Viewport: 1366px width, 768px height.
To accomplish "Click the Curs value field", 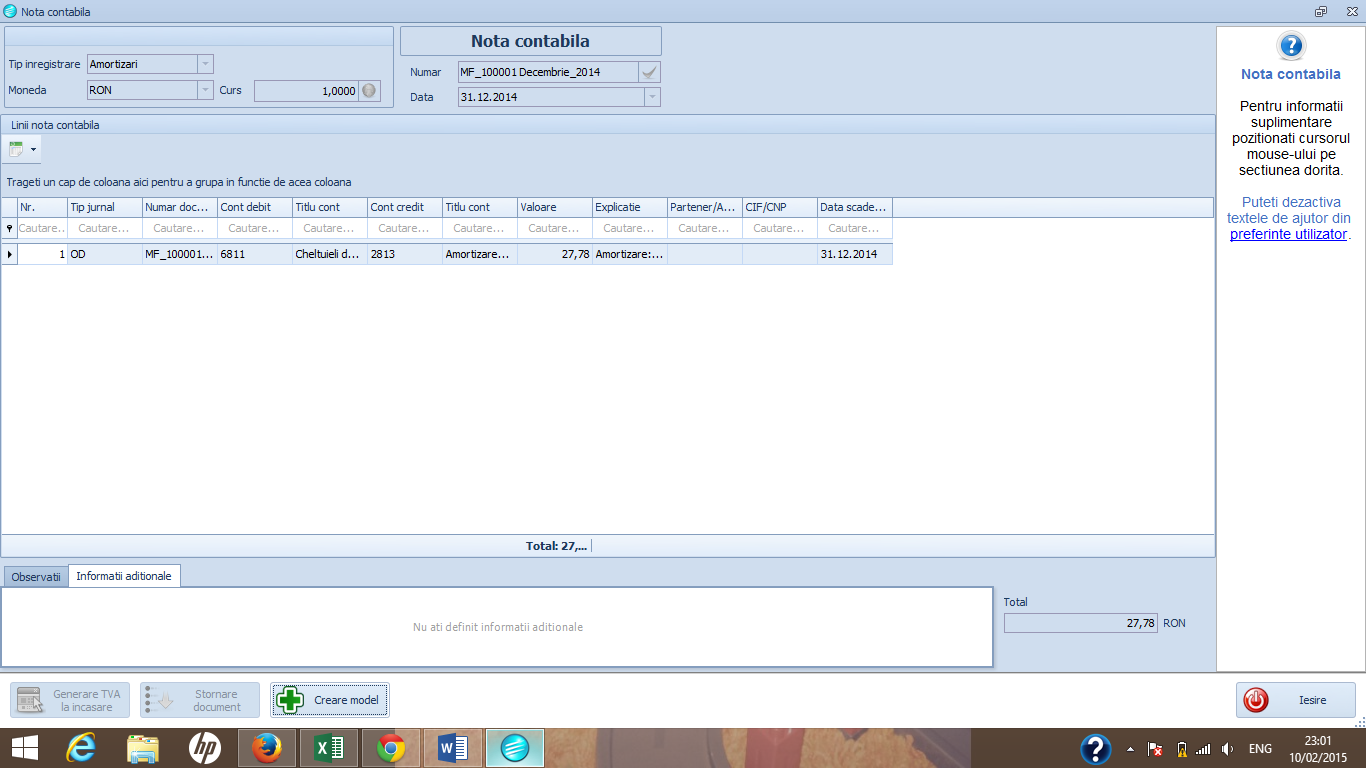I will (x=307, y=90).
